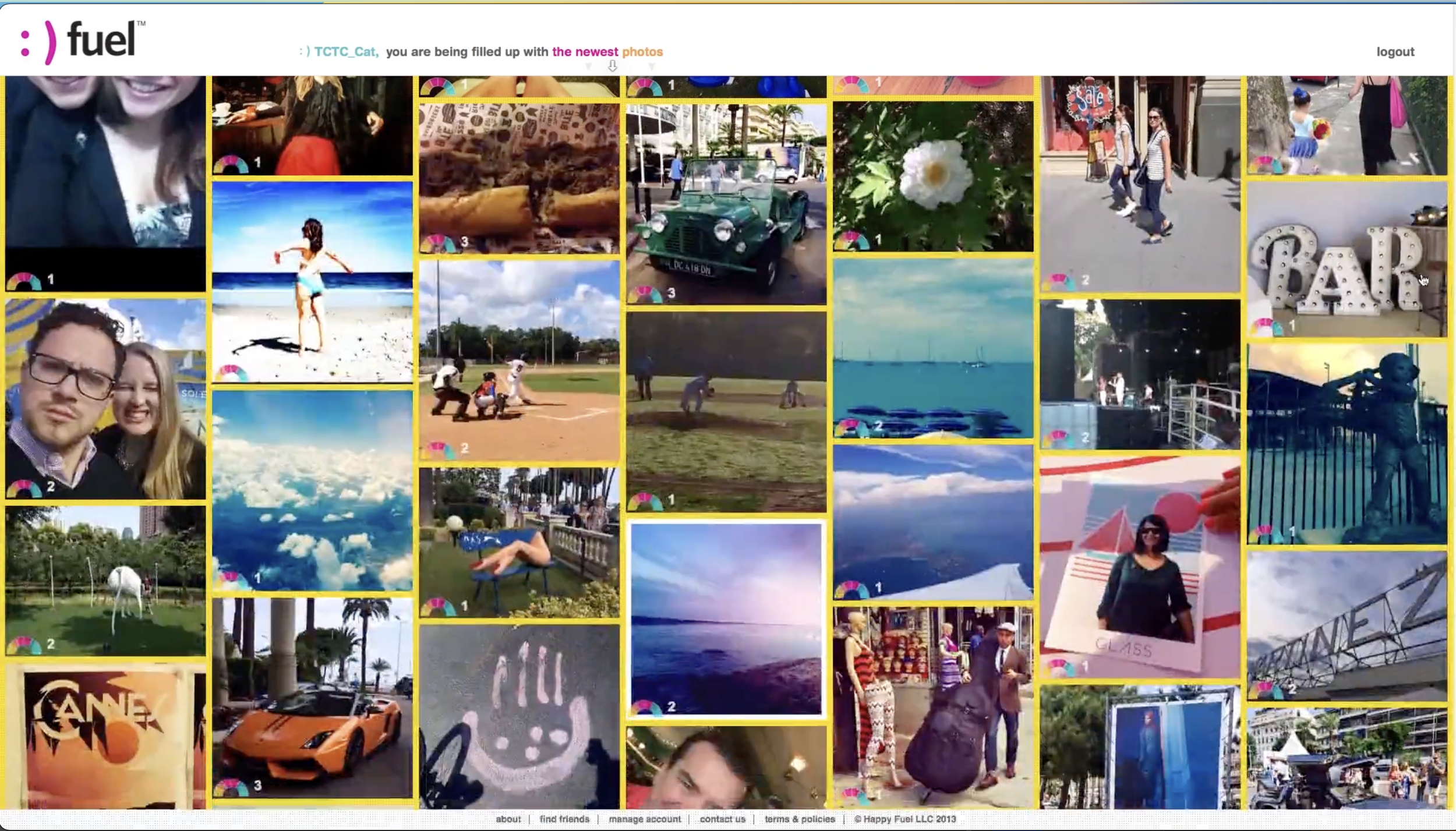Click the fuel smiley logo
Viewport: 1456px width, 831px height.
tap(78, 41)
